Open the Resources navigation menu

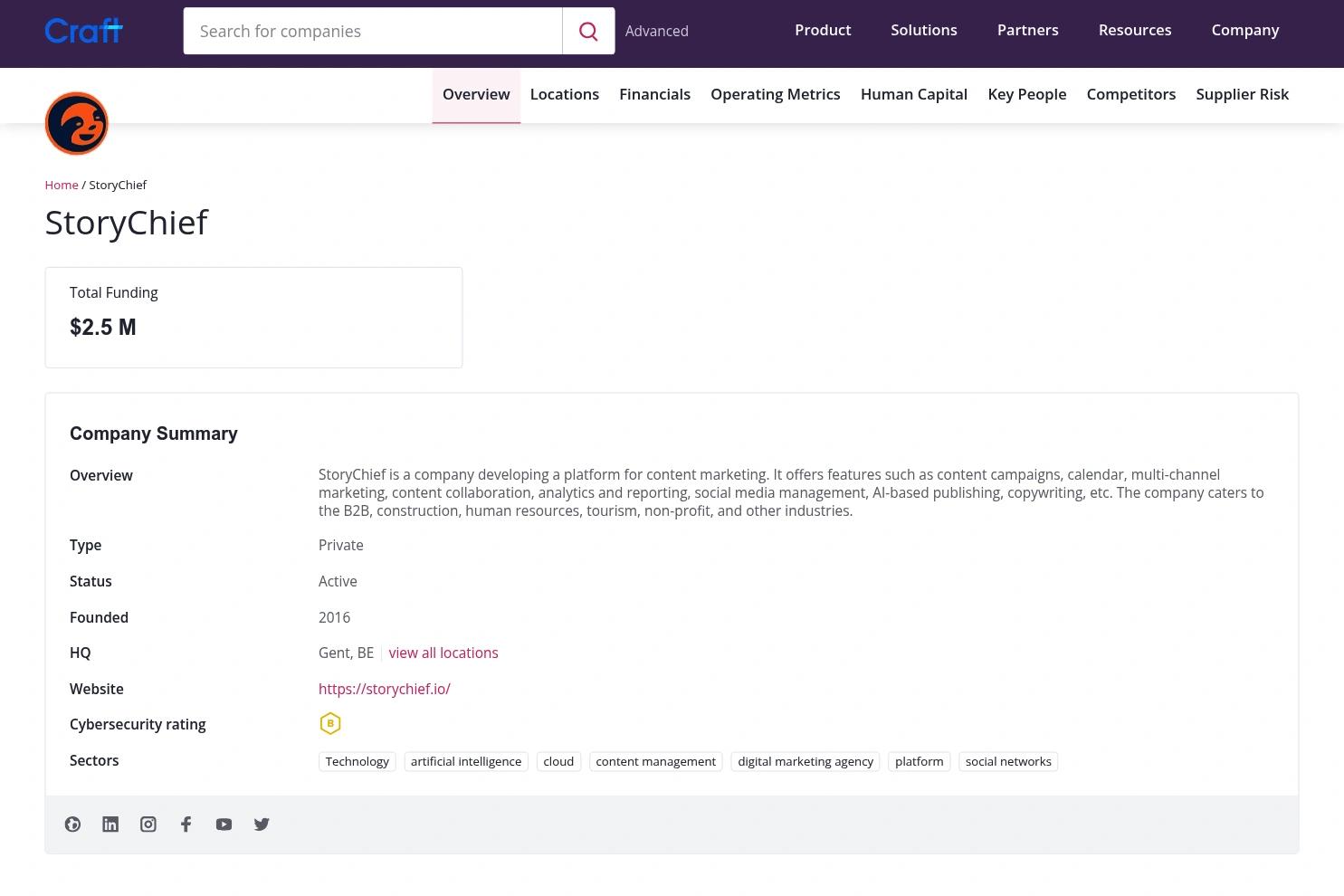[x=1135, y=30]
